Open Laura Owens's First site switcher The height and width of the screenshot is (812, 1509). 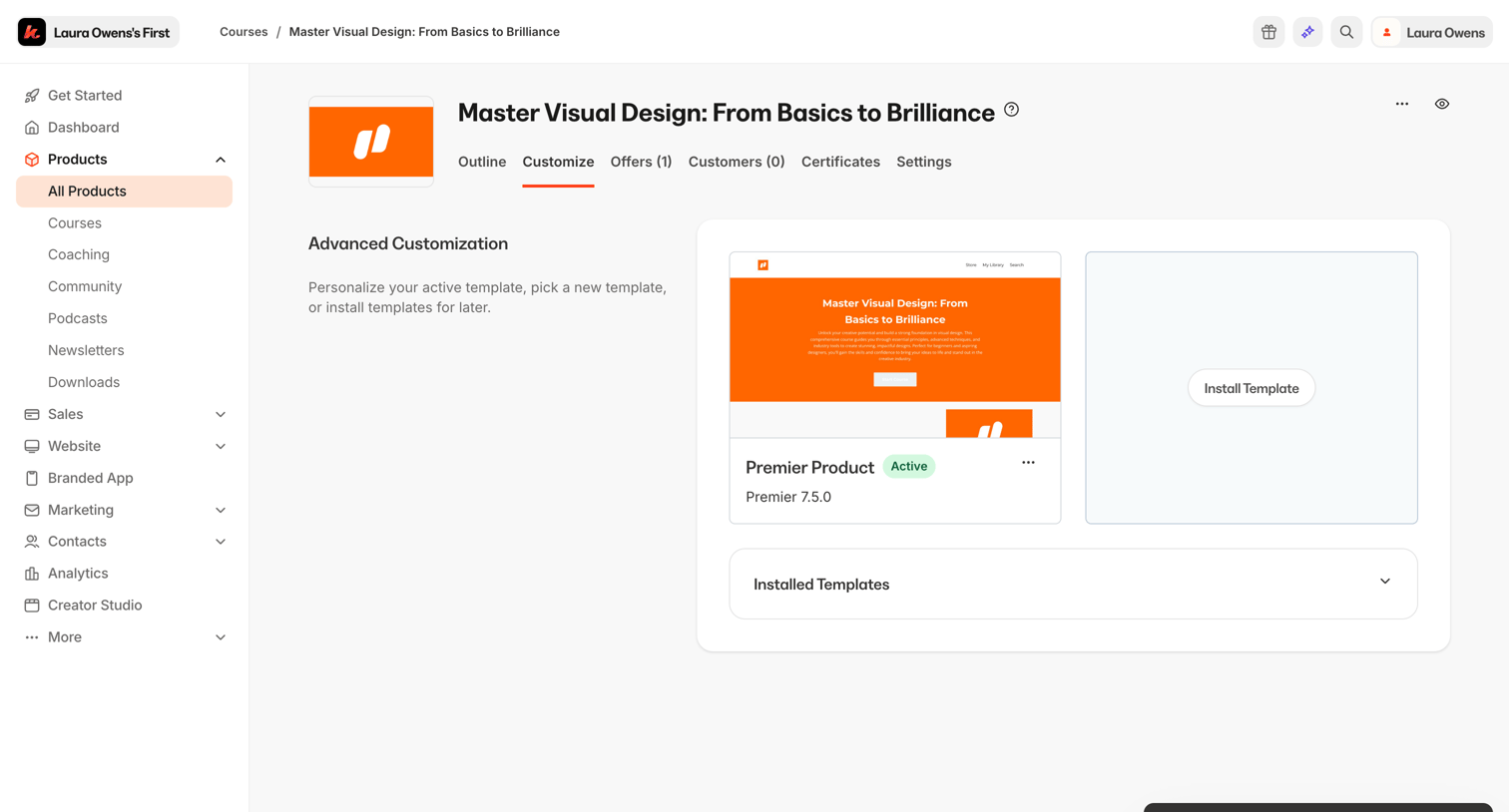pyautogui.click(x=98, y=32)
